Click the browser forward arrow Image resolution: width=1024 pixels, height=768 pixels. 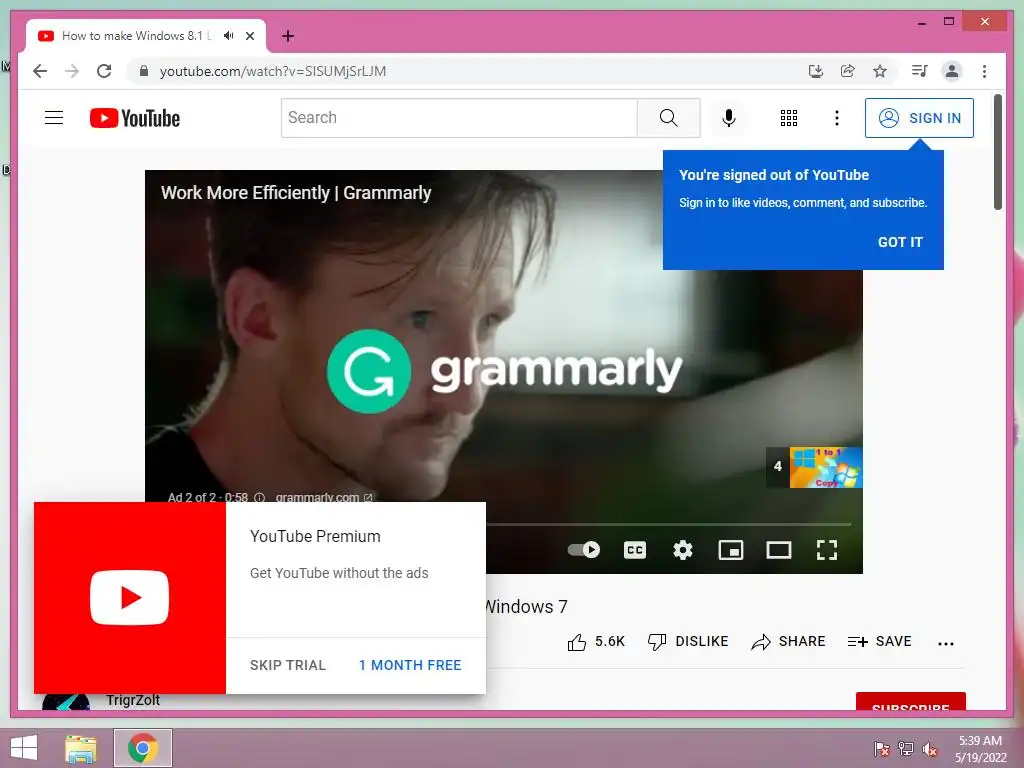72,71
